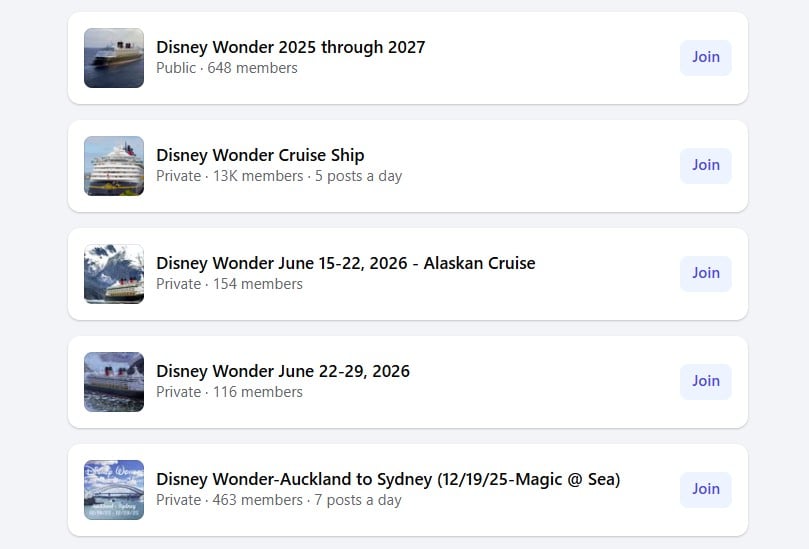Open Disney Wonder 2025 through 2027 title

pos(290,47)
